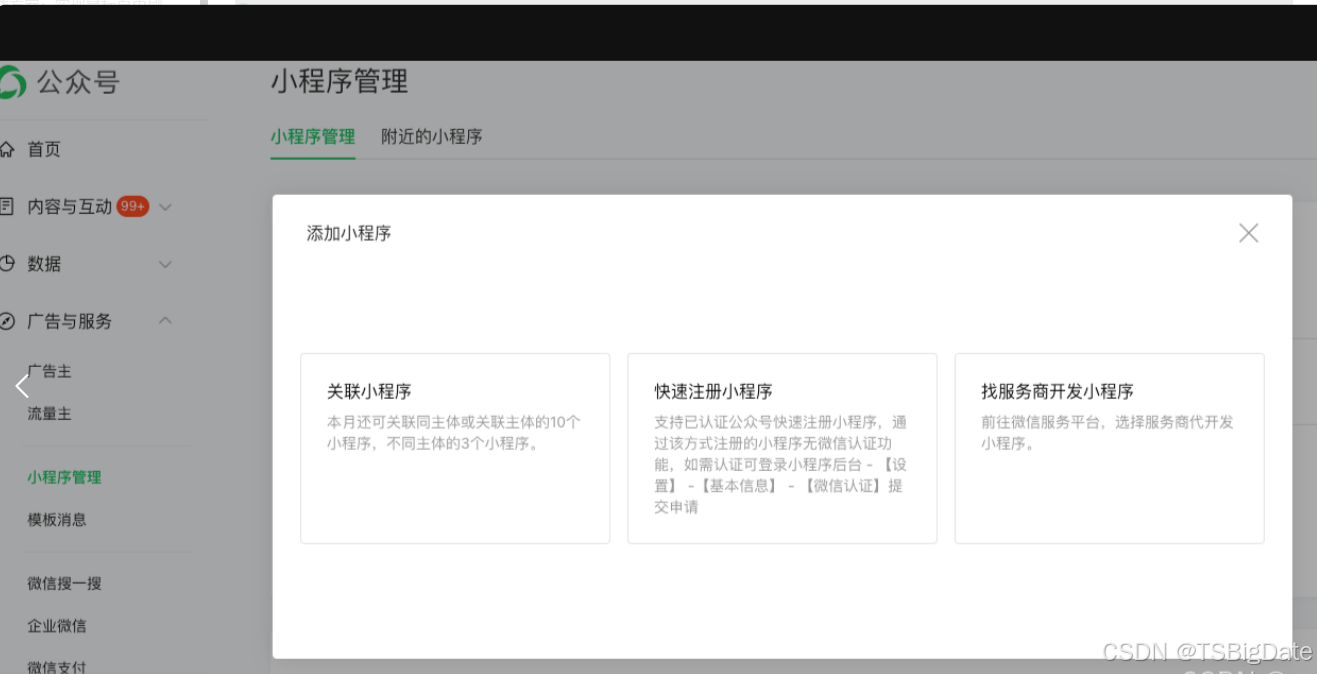Click the 99+ notification badge
Image resolution: width=1317 pixels, height=674 pixels.
tap(133, 206)
